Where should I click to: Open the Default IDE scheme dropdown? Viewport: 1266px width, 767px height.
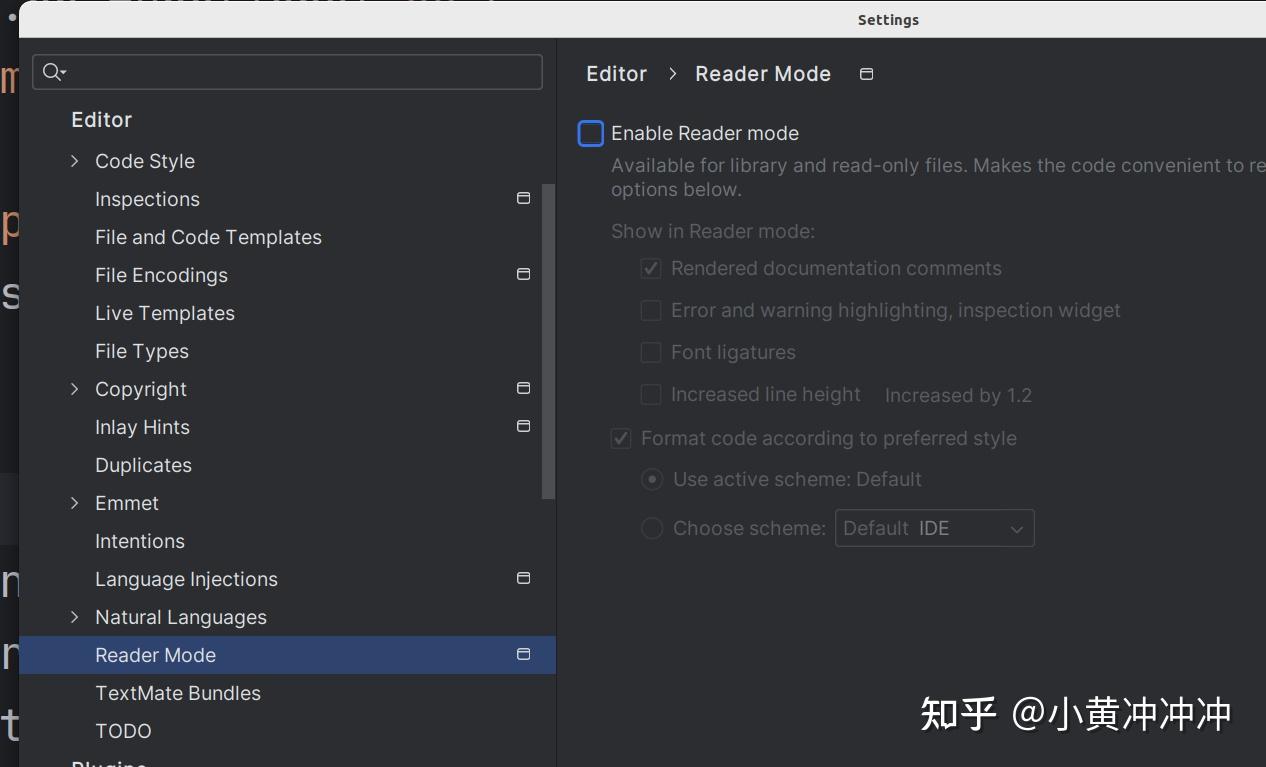point(934,528)
